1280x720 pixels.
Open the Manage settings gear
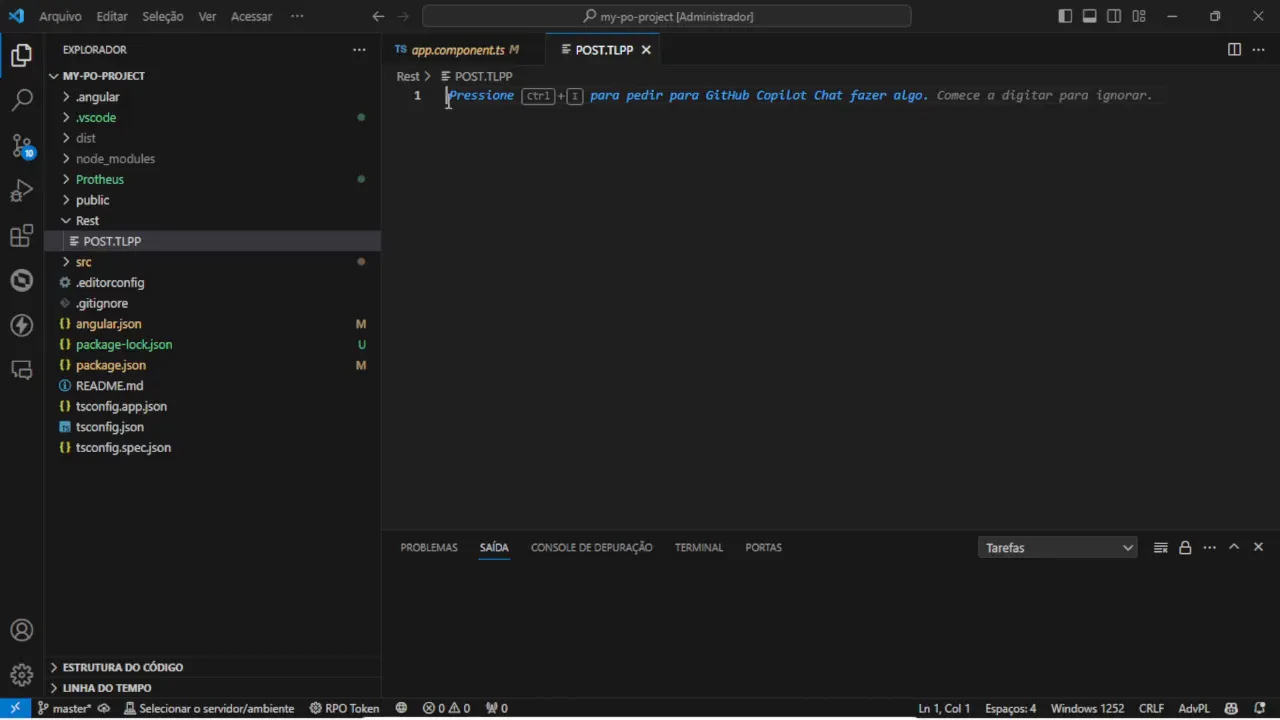click(22, 675)
